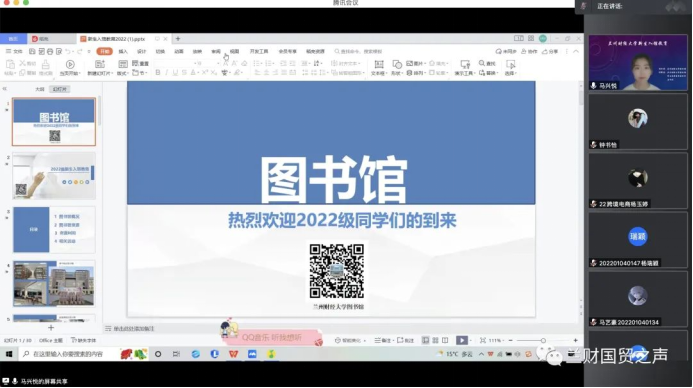Click the WPS icon in the Windows taskbar

coord(233,354)
